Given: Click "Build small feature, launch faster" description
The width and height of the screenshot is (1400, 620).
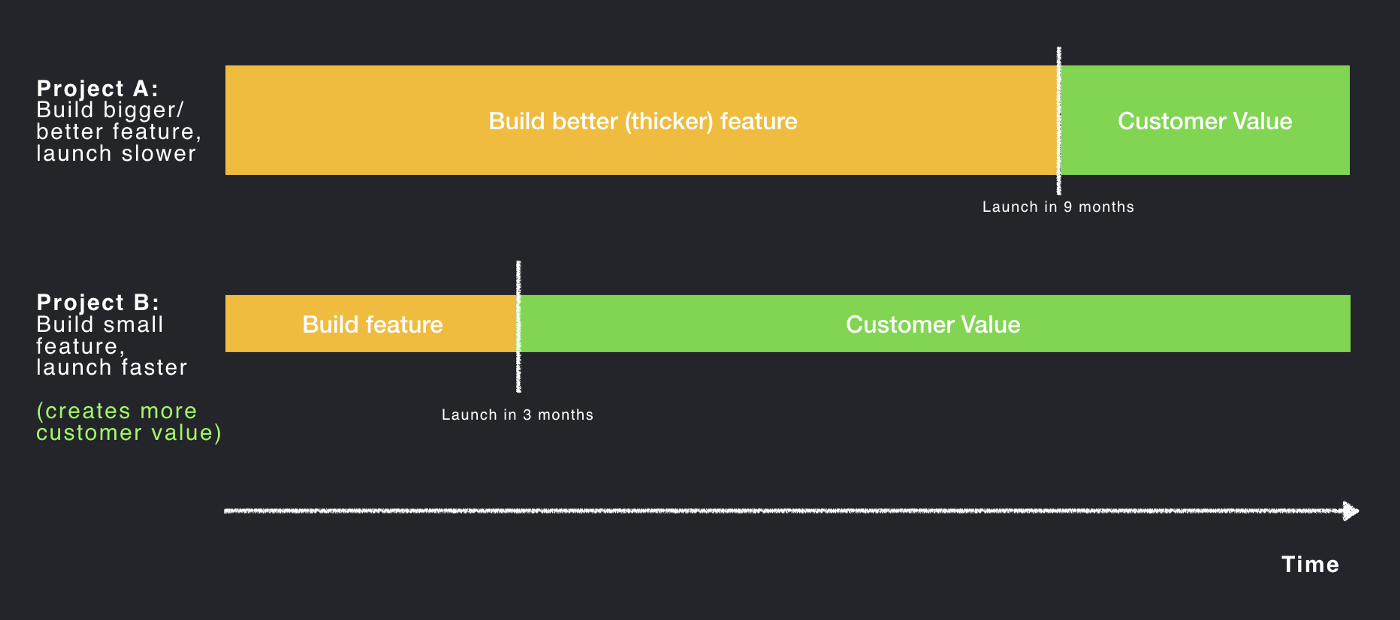Looking at the screenshot, I should (x=112, y=345).
